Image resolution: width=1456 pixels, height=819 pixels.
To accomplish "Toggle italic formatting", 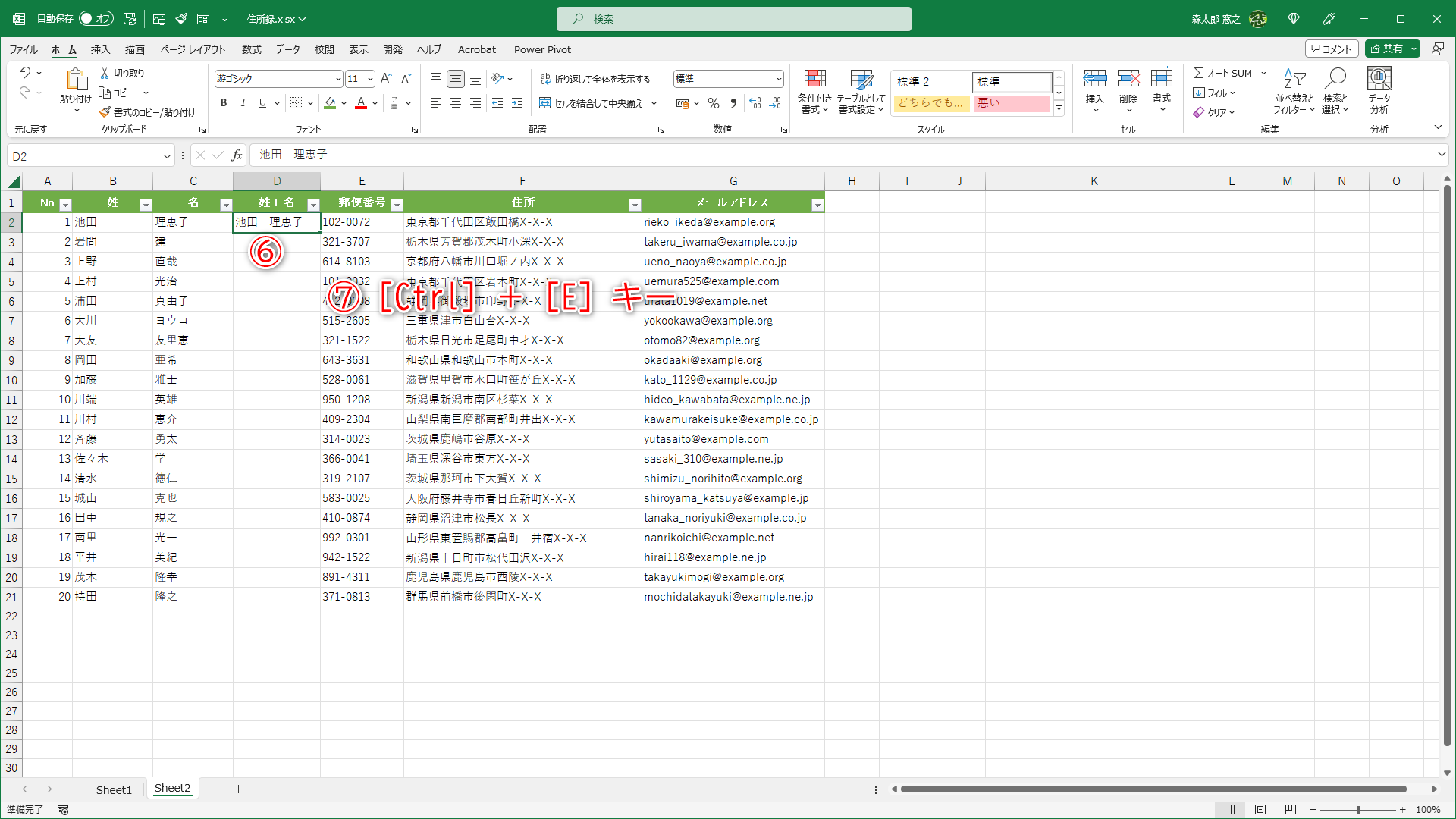I will (243, 103).
